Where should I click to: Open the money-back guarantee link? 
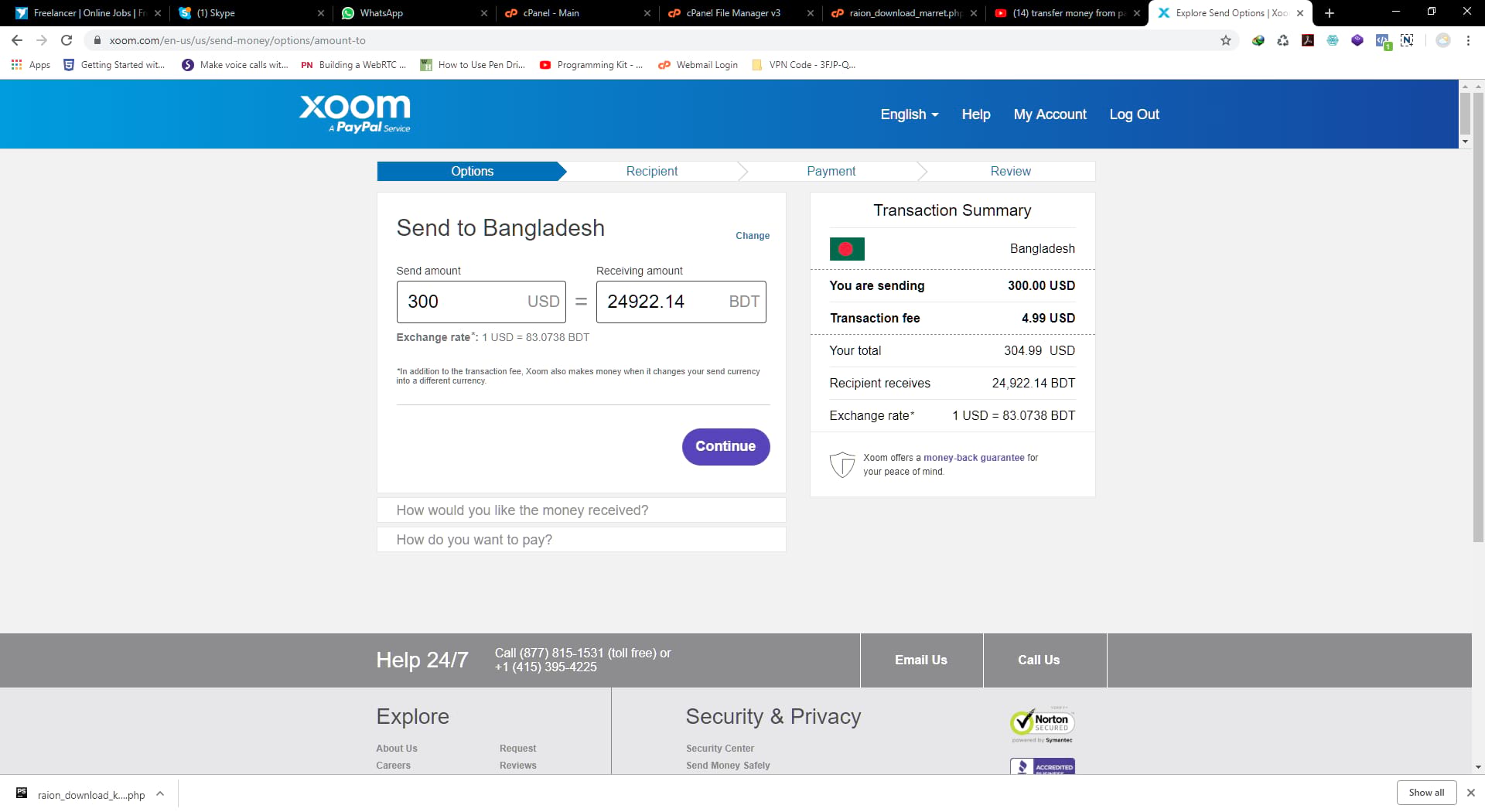pyautogui.click(x=974, y=458)
